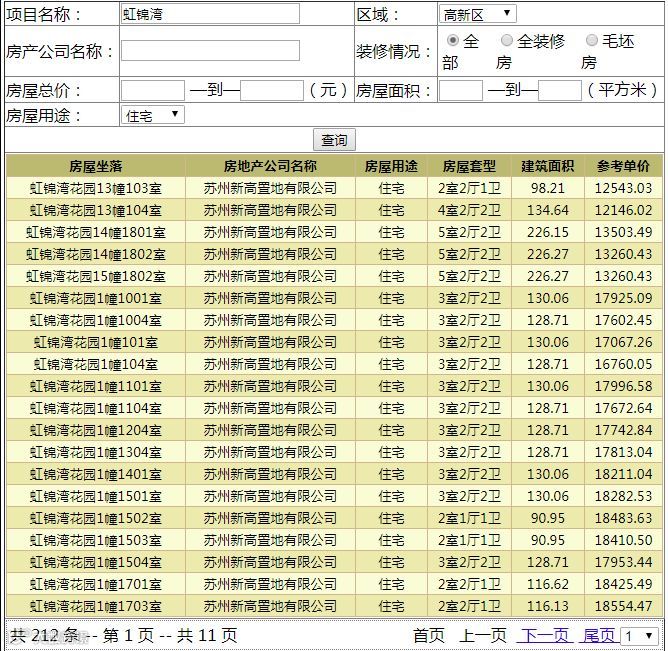Click the 房屋用途 column header
The image size is (668, 651).
(x=391, y=166)
